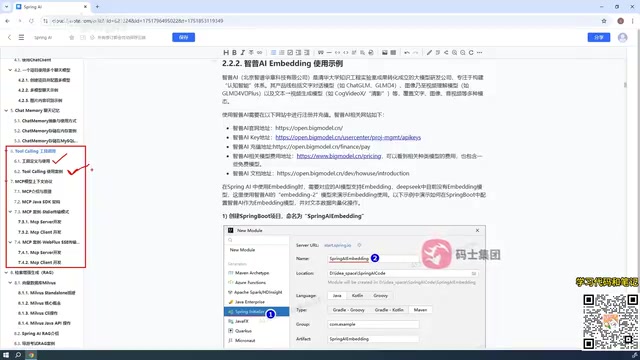Open outline item 7.4.2 Mcp Client
Viewport: 640px width, 360px height.
pyautogui.click(x=40, y=262)
